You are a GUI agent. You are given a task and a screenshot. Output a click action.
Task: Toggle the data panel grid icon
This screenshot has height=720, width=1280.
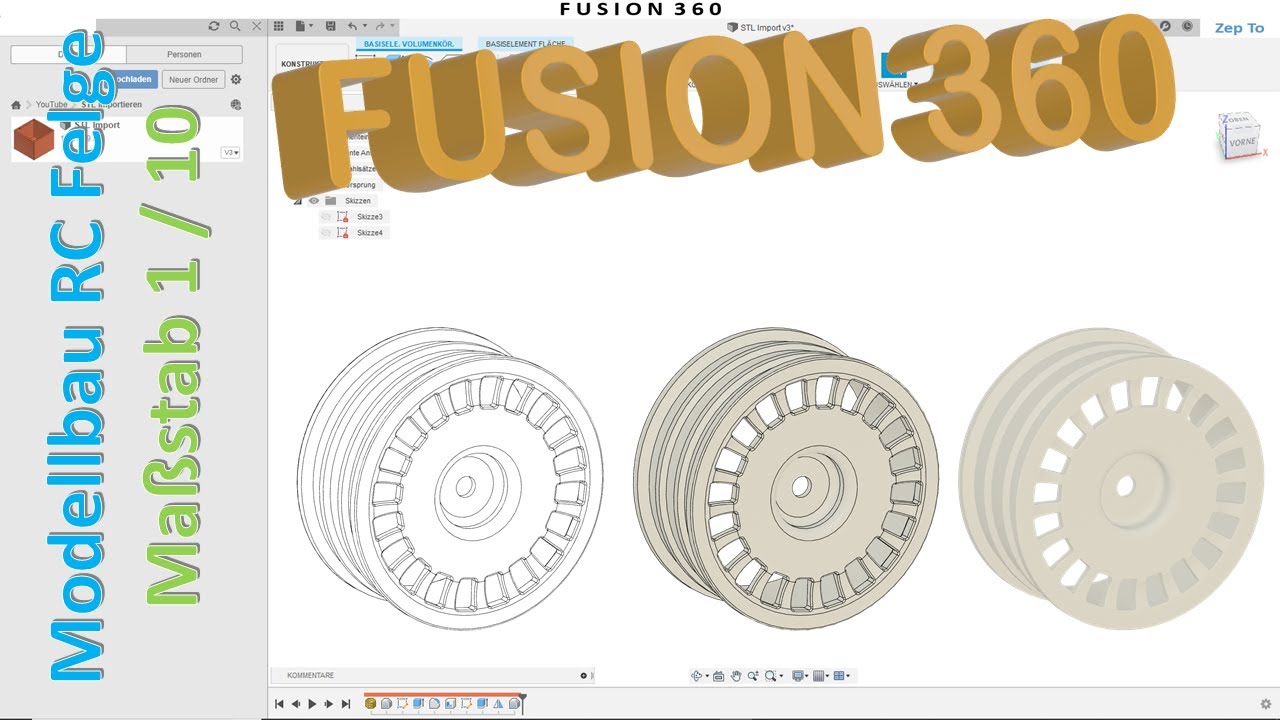click(278, 26)
